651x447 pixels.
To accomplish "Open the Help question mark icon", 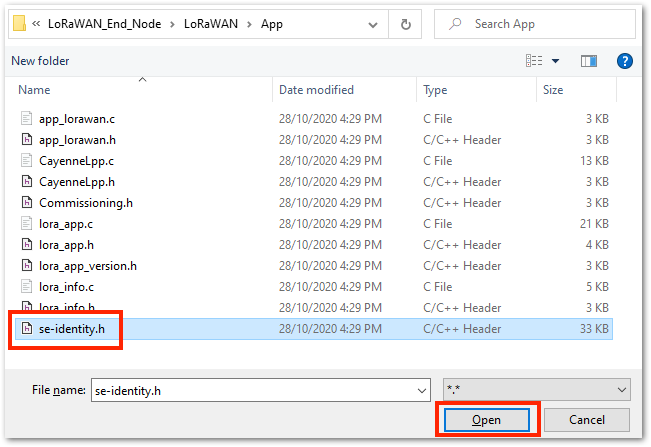I will [624, 61].
